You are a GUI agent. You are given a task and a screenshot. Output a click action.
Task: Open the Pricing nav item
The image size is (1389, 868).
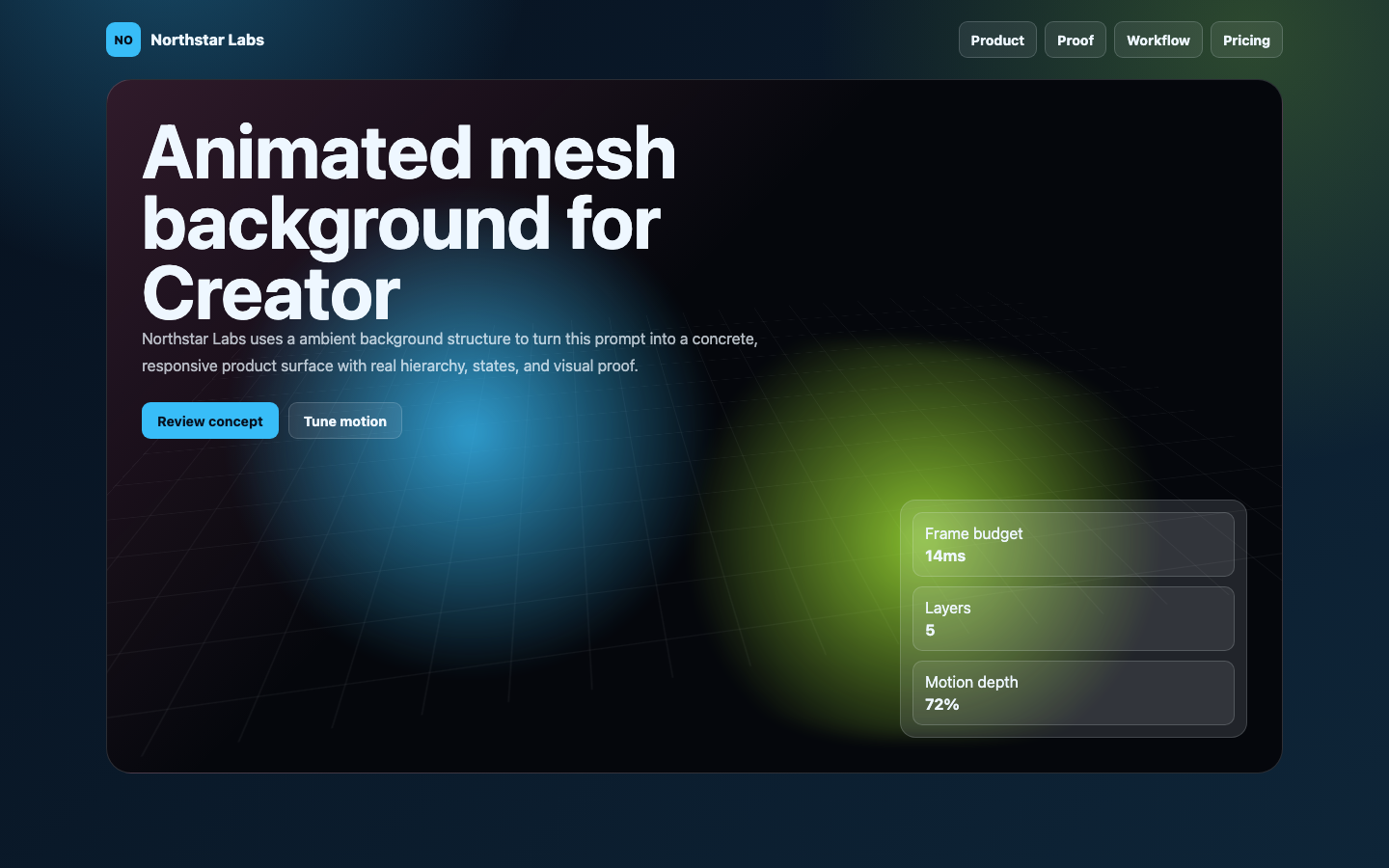[1246, 40]
